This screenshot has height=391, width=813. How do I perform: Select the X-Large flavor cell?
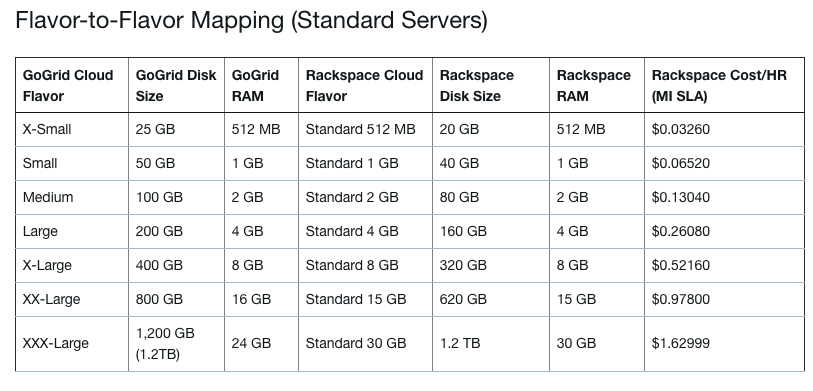point(72,266)
